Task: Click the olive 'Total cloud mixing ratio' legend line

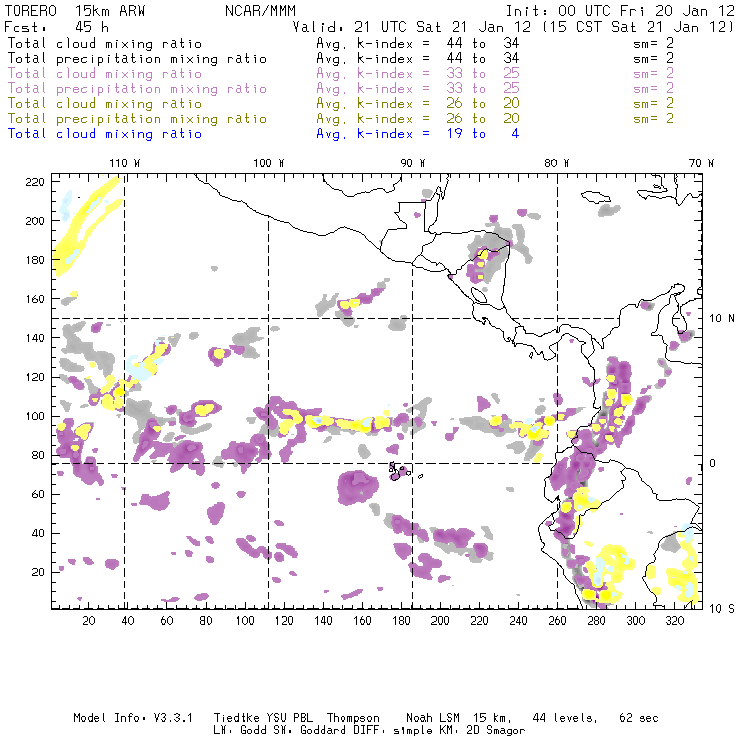Action: click(x=105, y=103)
